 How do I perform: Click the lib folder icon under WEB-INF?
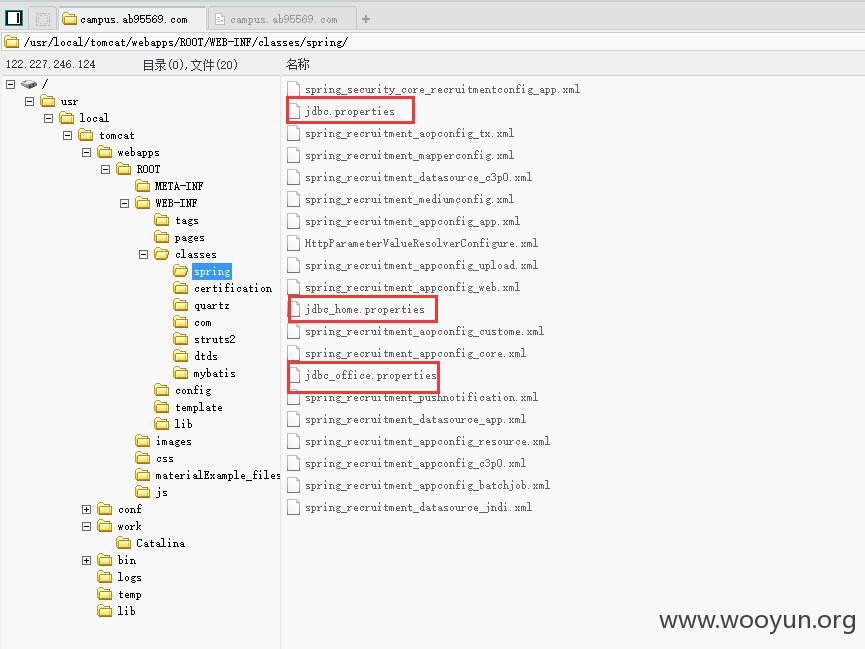162,424
